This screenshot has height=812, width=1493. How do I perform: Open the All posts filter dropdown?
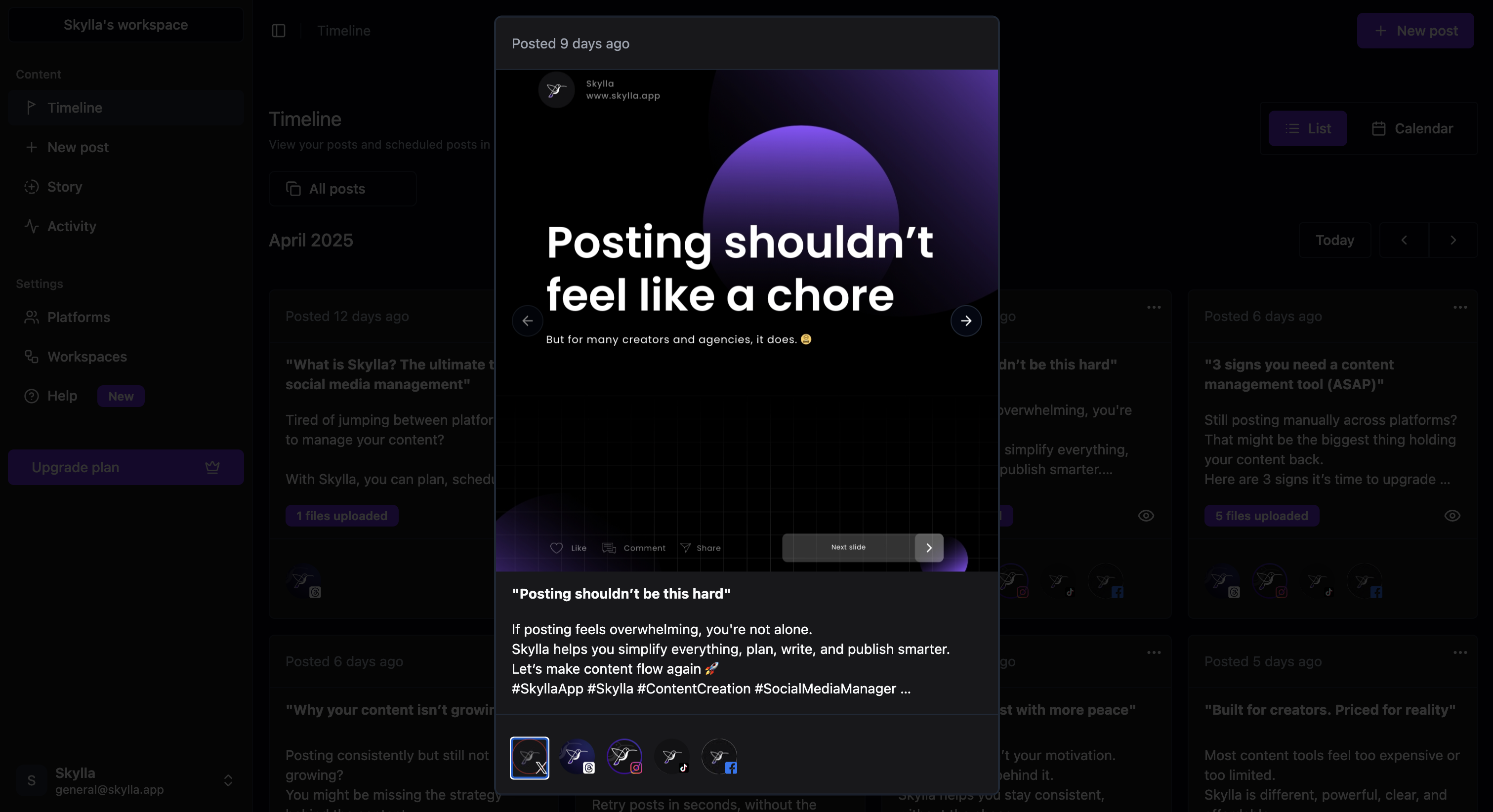(x=342, y=189)
